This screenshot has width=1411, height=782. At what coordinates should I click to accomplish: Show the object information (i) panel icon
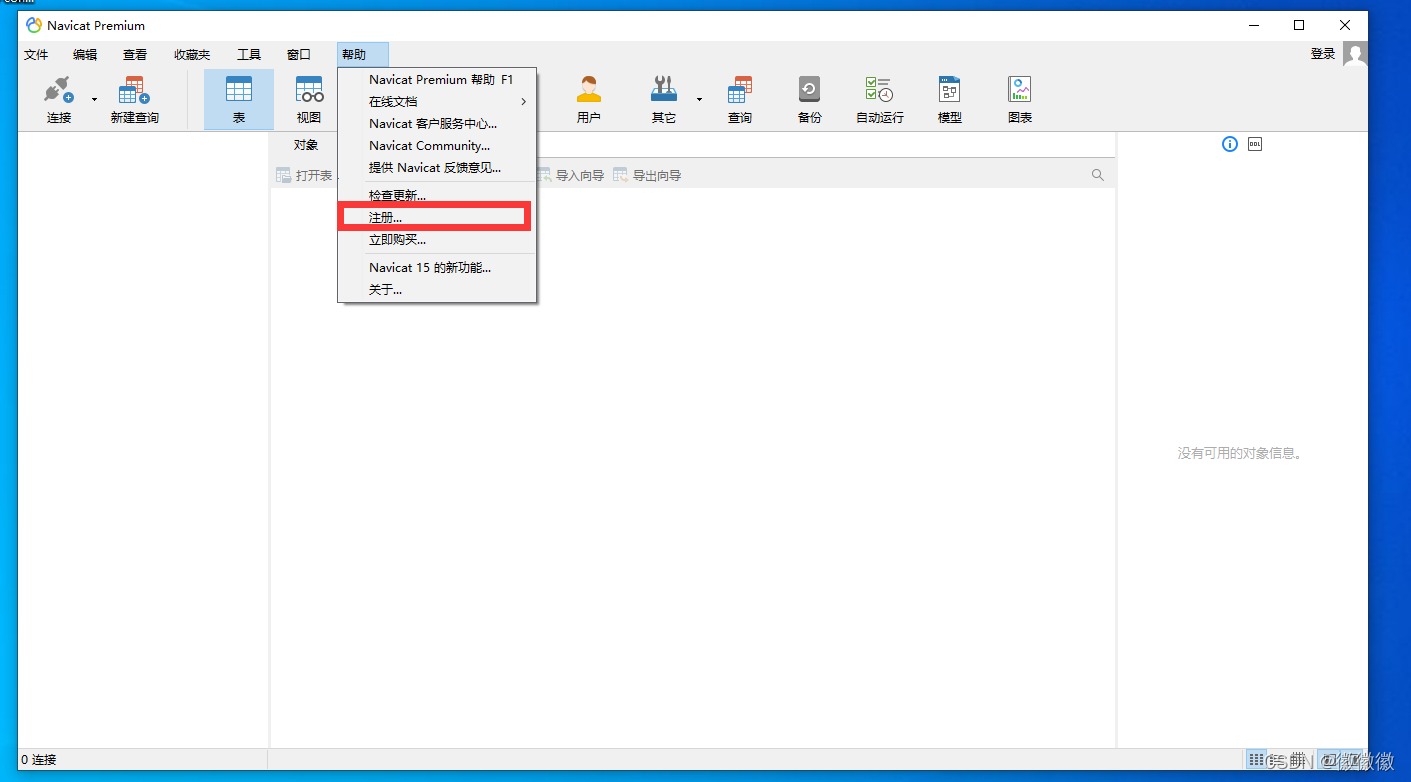[x=1230, y=144]
